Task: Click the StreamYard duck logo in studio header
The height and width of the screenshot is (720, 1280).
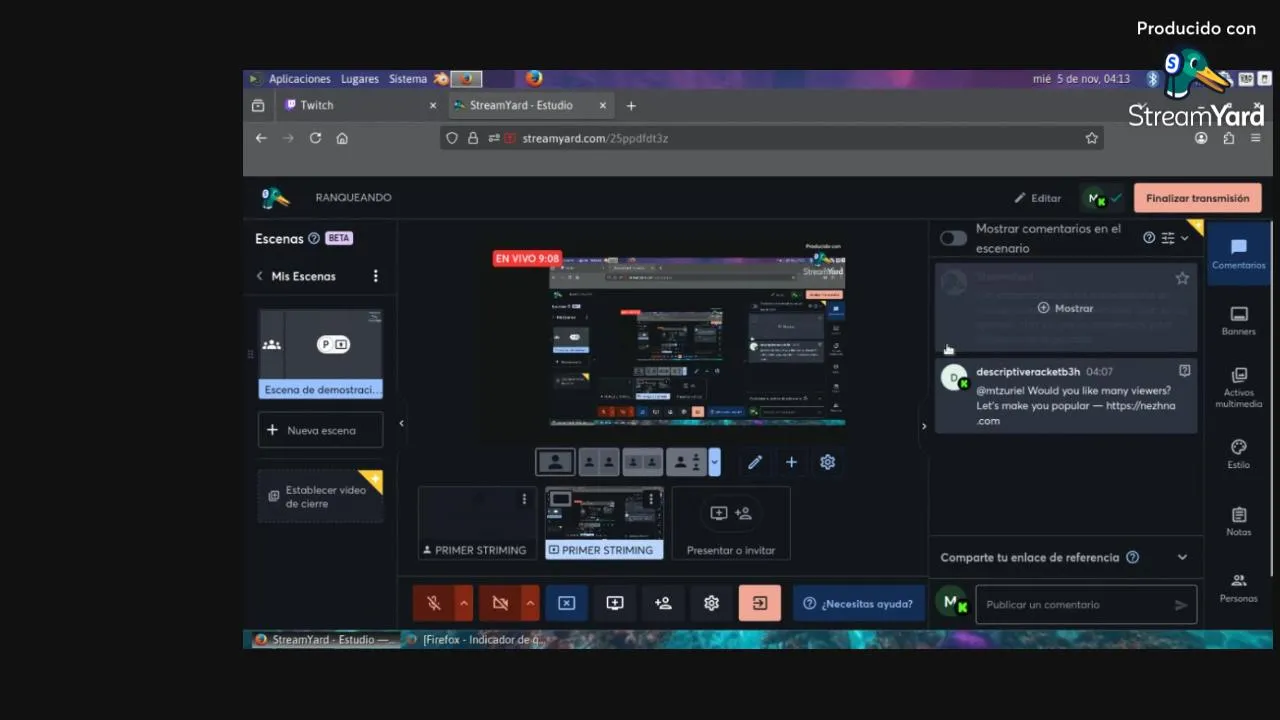Action: (x=275, y=197)
